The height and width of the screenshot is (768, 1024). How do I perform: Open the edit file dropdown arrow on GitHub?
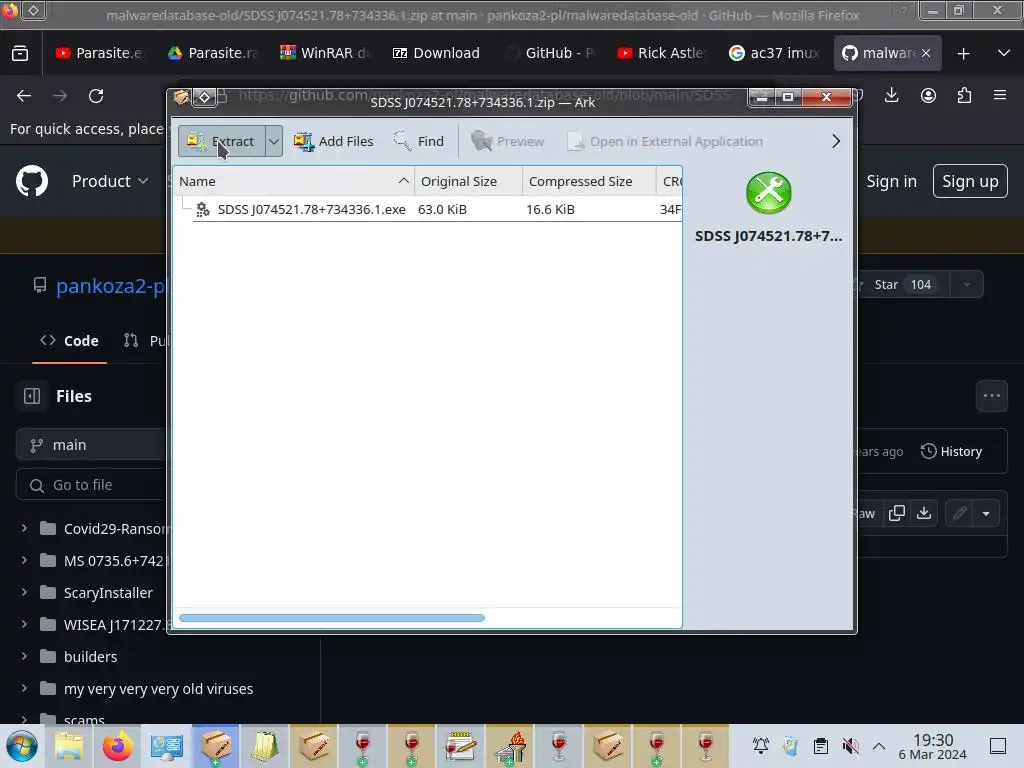(x=986, y=513)
